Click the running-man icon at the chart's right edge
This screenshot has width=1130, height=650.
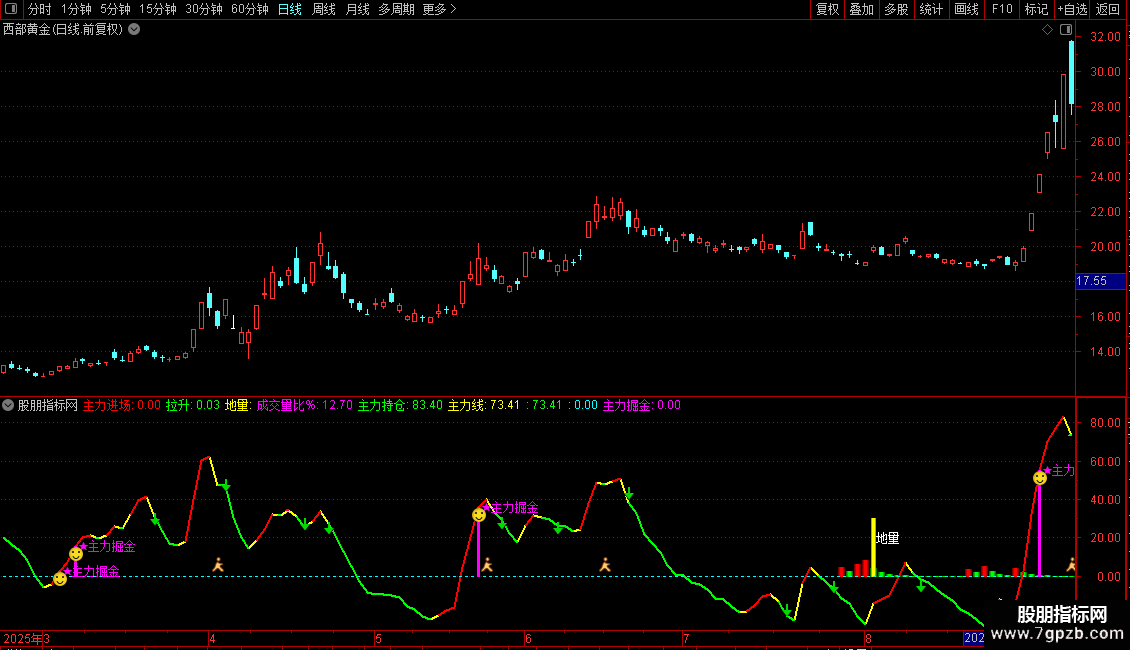pyautogui.click(x=1071, y=565)
